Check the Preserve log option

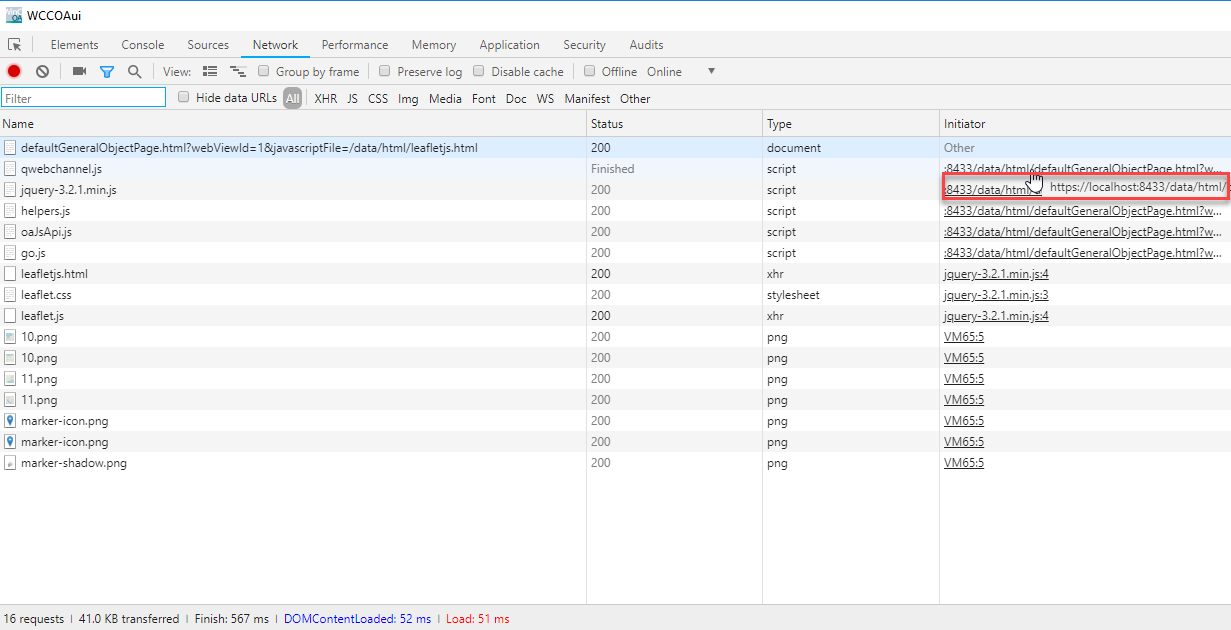pos(385,71)
